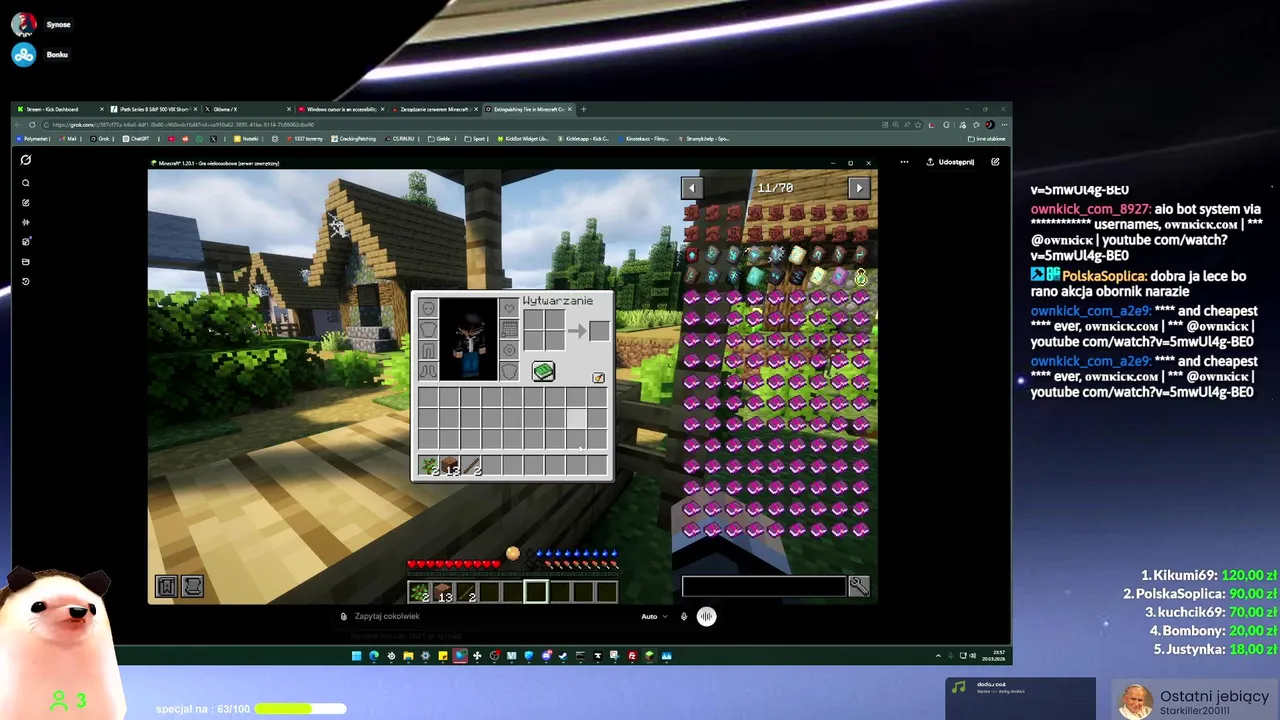Open Grok sidebar history clock icon
The width and height of the screenshot is (1280, 720).
pos(26,281)
